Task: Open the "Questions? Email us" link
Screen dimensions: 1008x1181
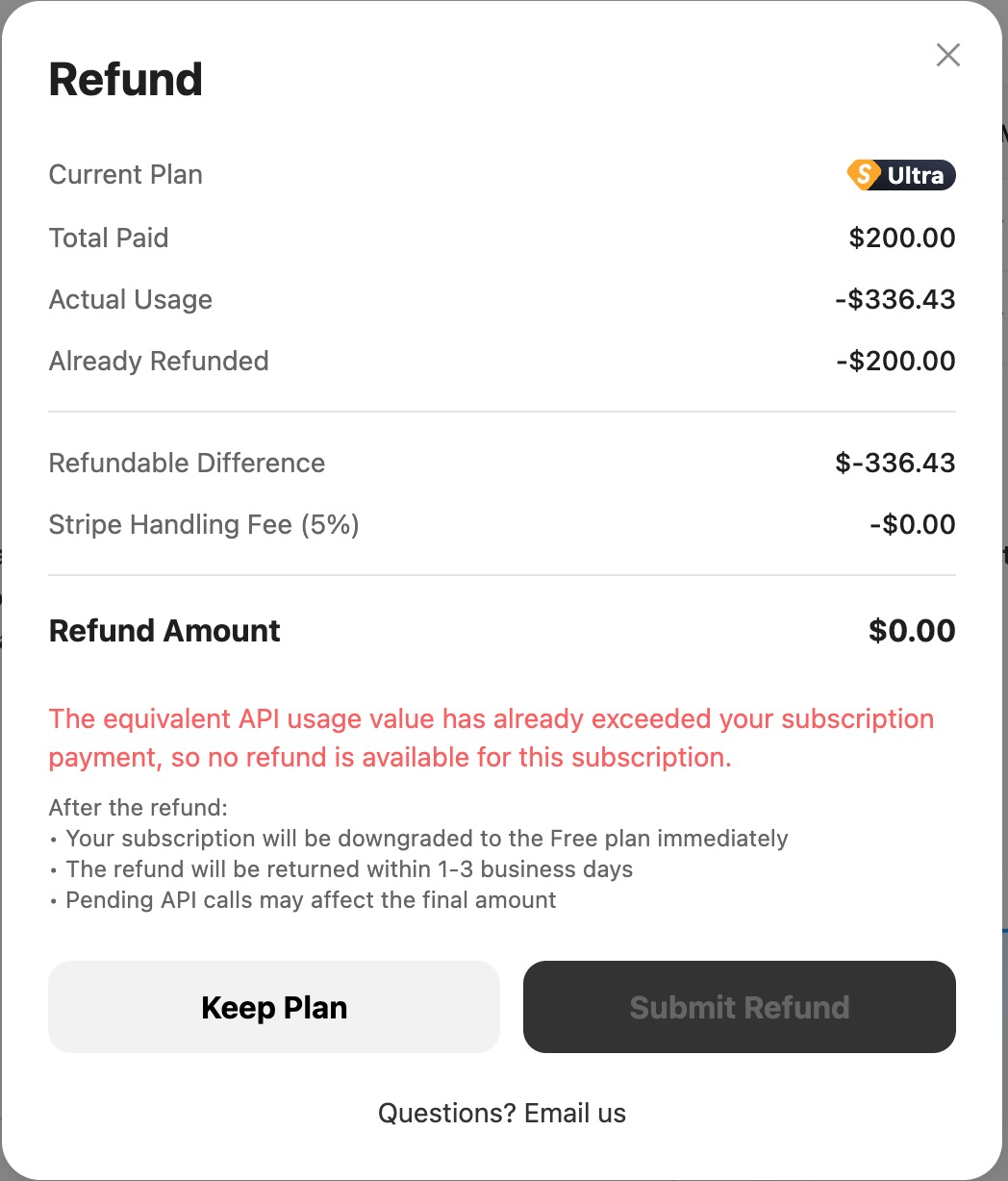Action: 502,1113
